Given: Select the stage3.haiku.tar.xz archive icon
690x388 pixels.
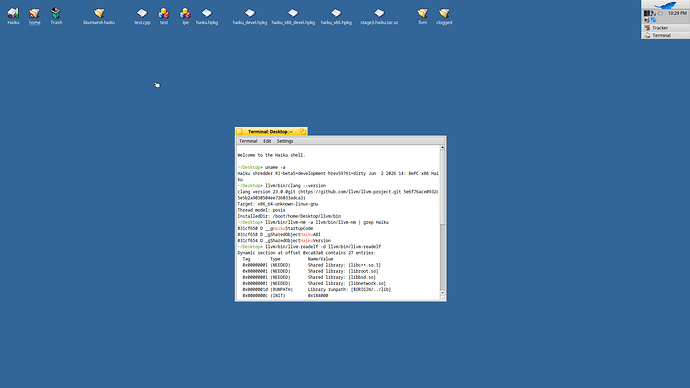Looking at the screenshot, I should coord(379,13).
